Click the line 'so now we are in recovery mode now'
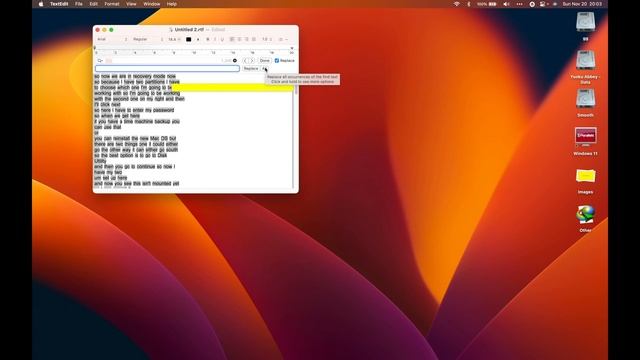This screenshot has height=360, width=640. [x=135, y=76]
